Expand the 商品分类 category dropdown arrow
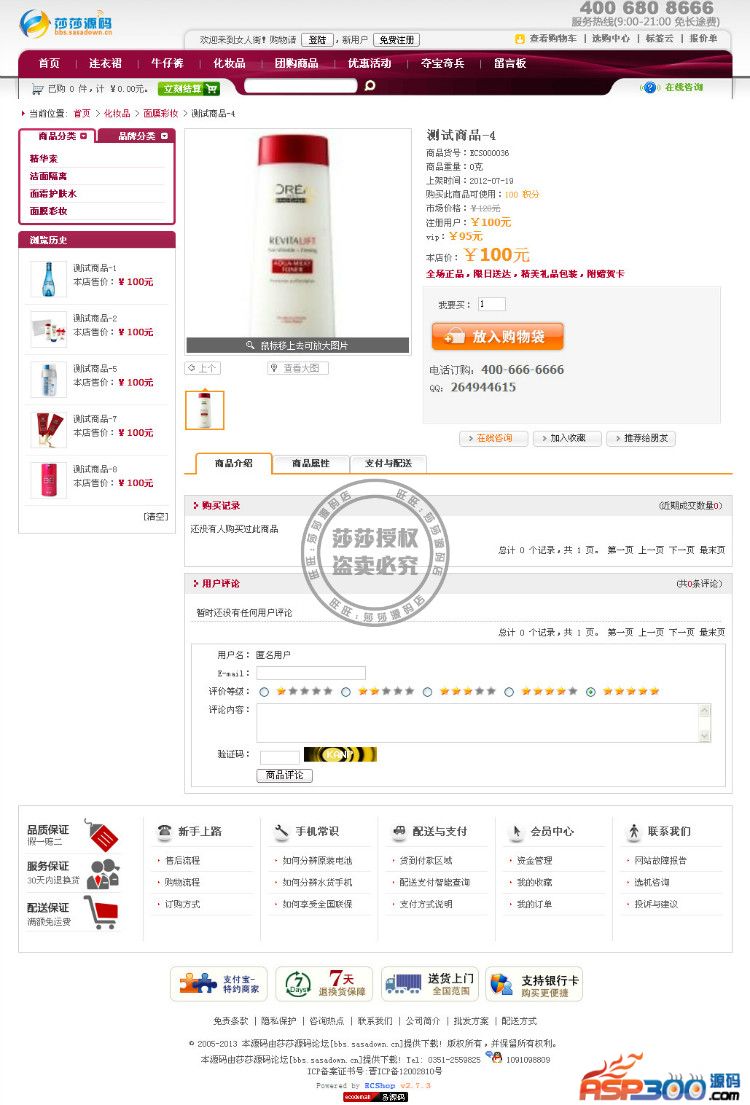The height and width of the screenshot is (1105, 750). click(x=84, y=136)
